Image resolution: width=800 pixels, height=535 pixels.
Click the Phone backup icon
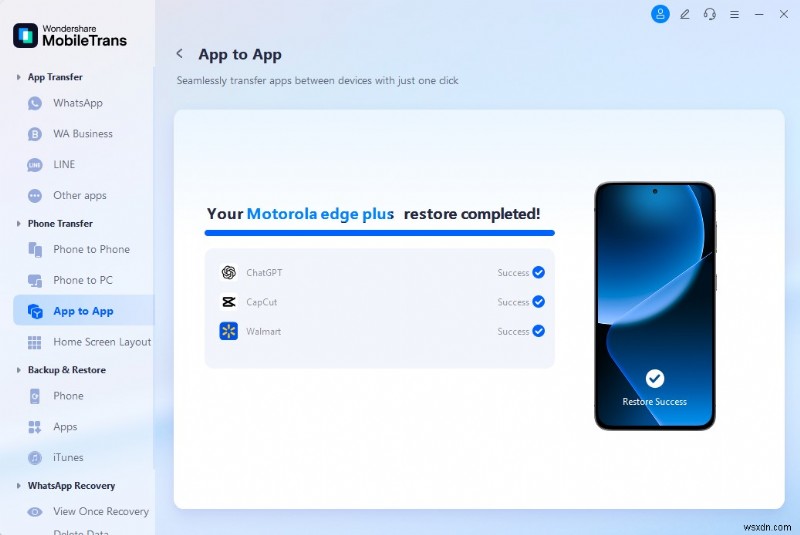(35, 396)
